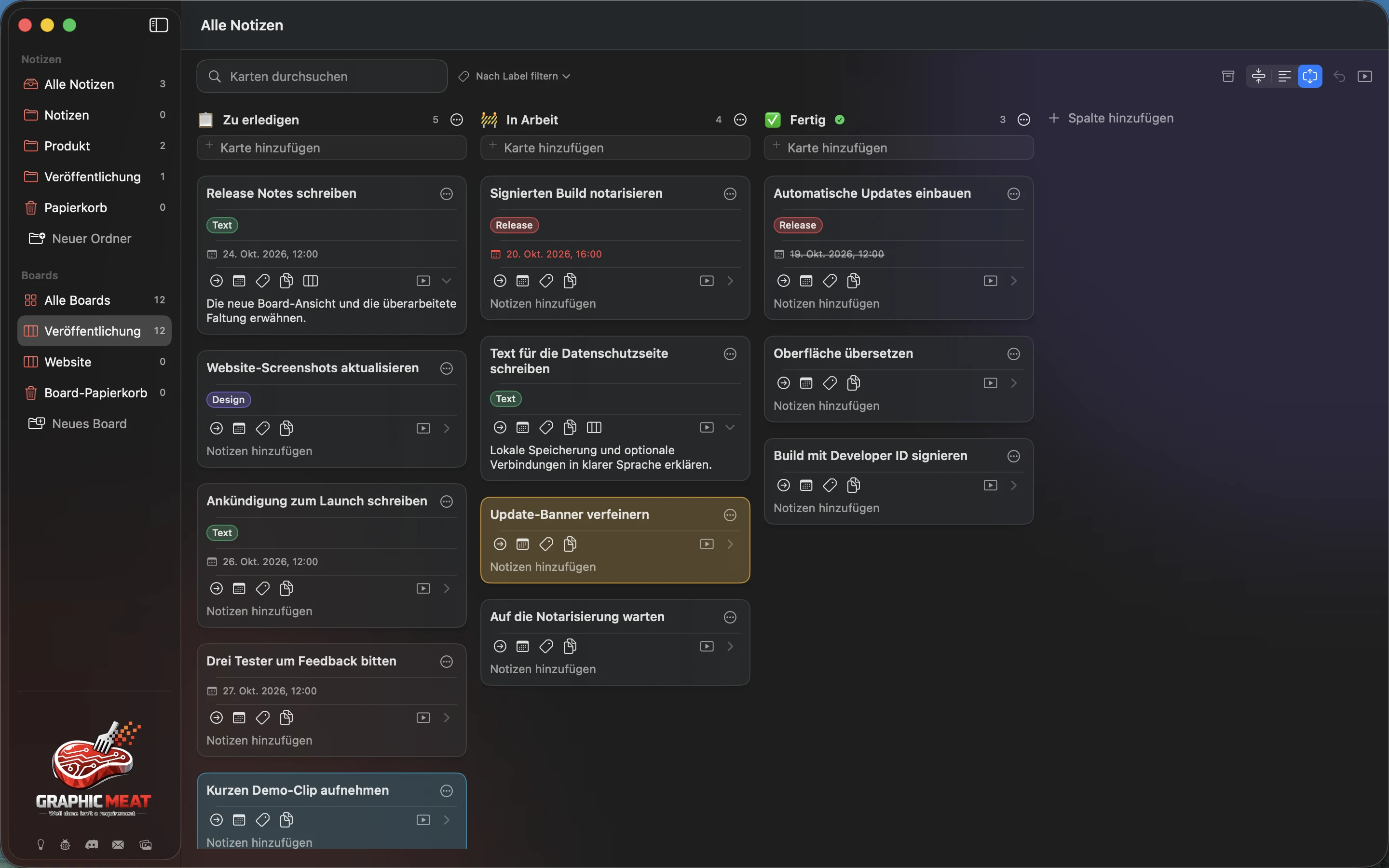Select 'Alle Notizen' in the sidebar
Image resolution: width=1389 pixels, height=868 pixels.
pos(94,84)
